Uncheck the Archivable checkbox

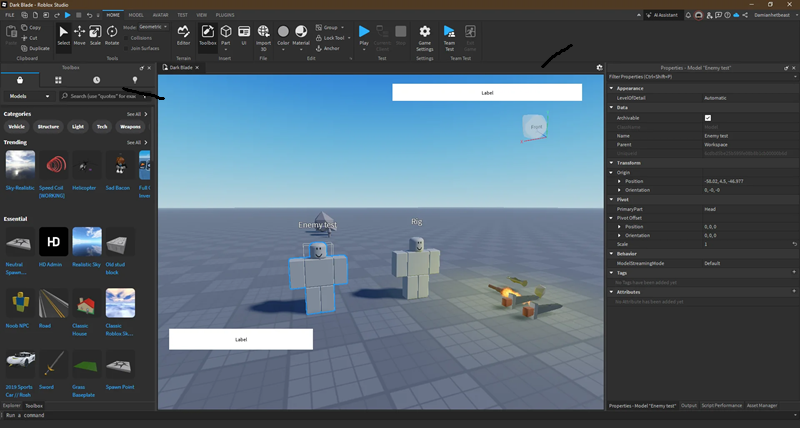click(708, 118)
